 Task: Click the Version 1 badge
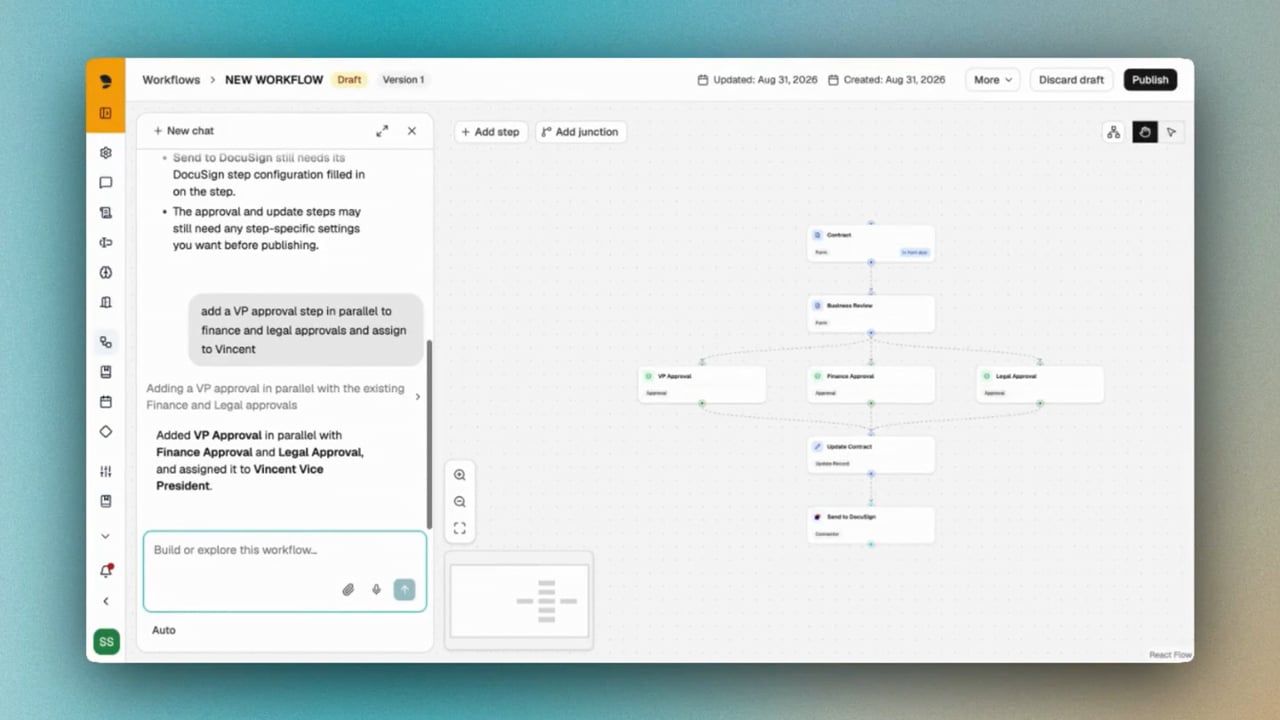tap(403, 80)
